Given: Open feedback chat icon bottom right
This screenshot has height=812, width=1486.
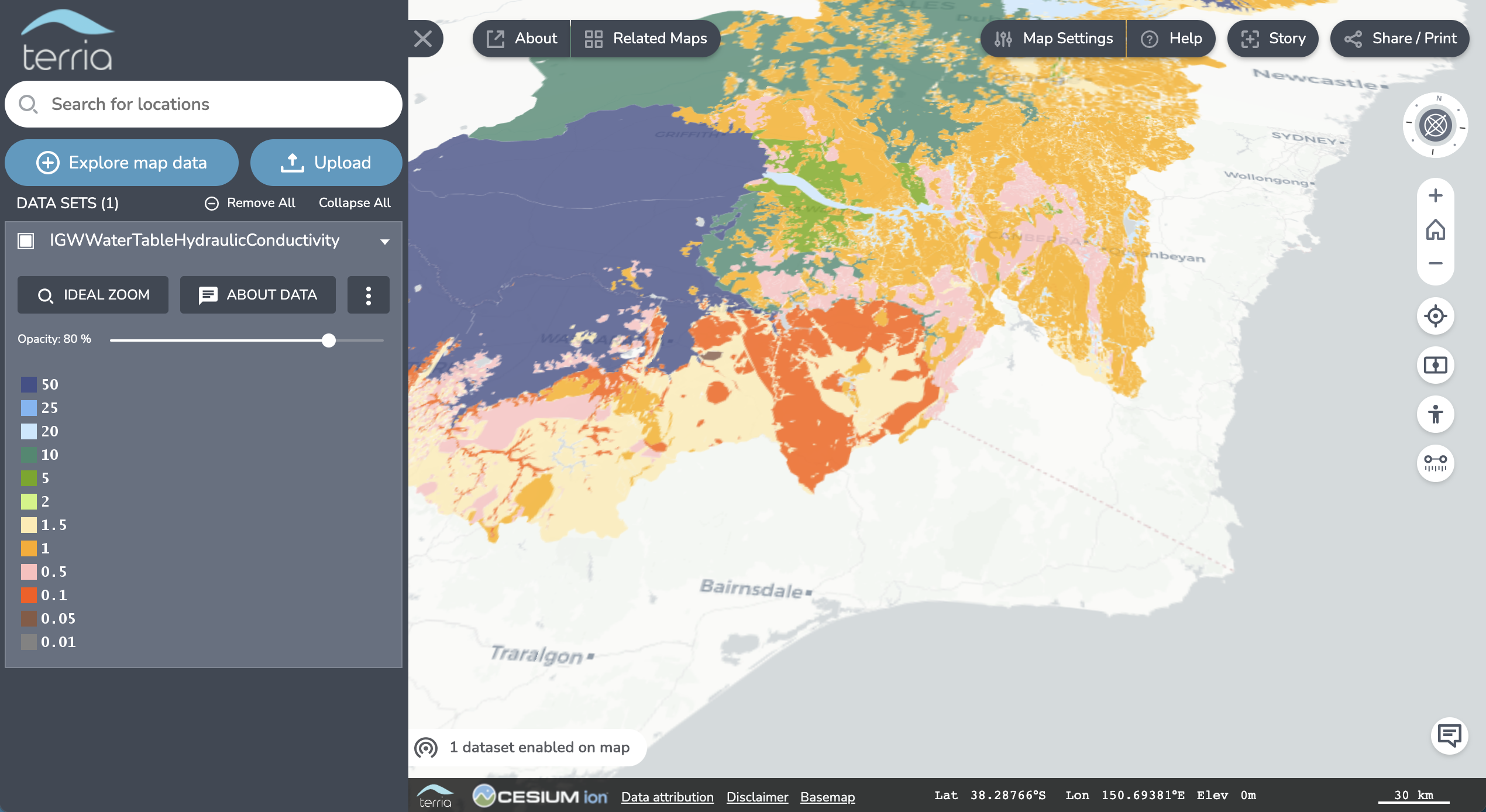Looking at the screenshot, I should point(1449,735).
